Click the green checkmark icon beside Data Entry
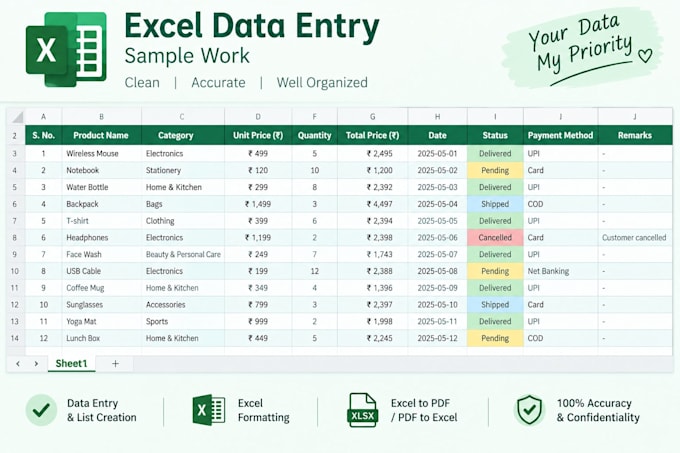Screen dimensions: 680x453 pyautogui.click(x=41, y=410)
